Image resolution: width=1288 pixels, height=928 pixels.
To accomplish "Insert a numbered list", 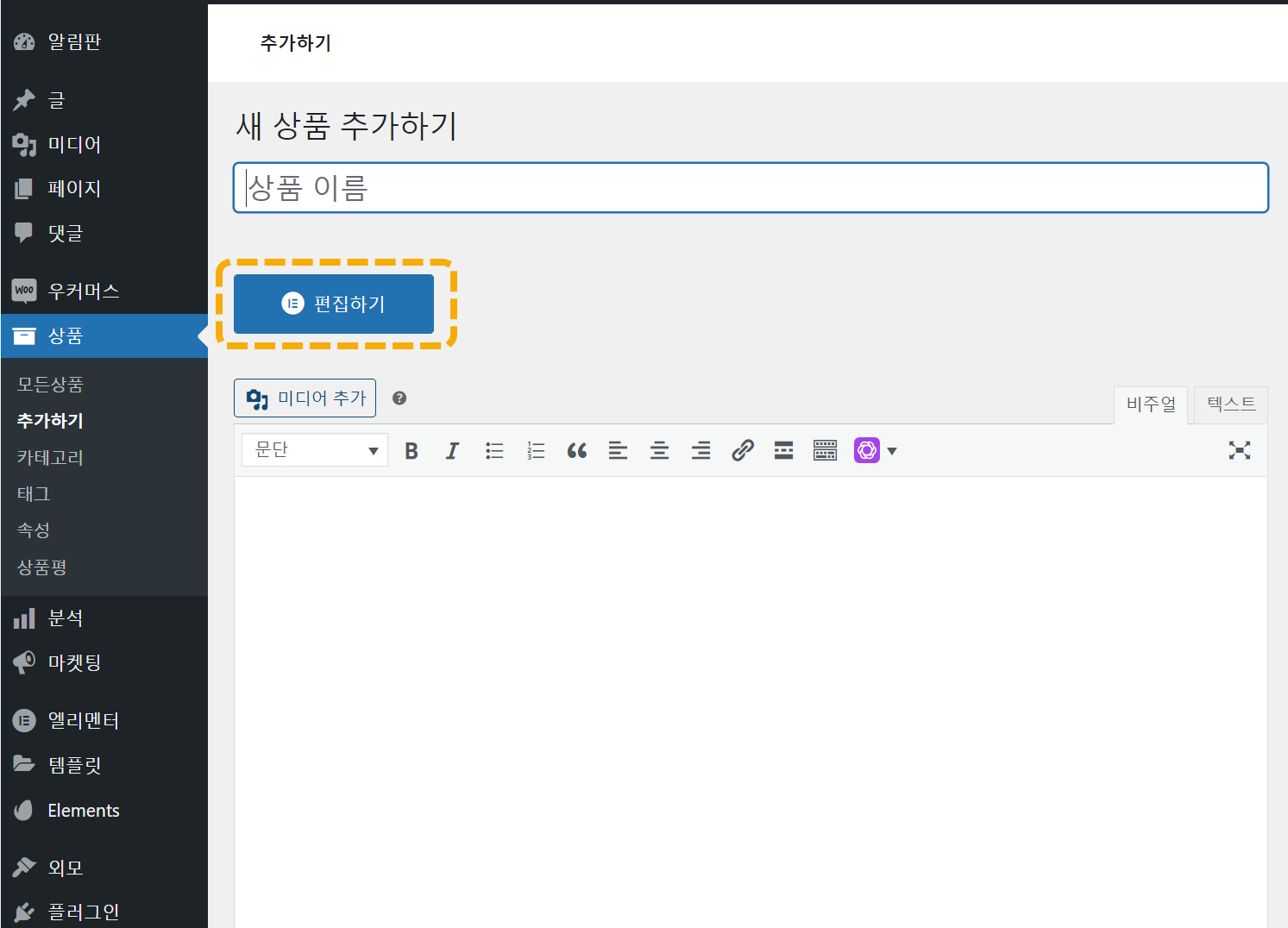I will point(535,449).
